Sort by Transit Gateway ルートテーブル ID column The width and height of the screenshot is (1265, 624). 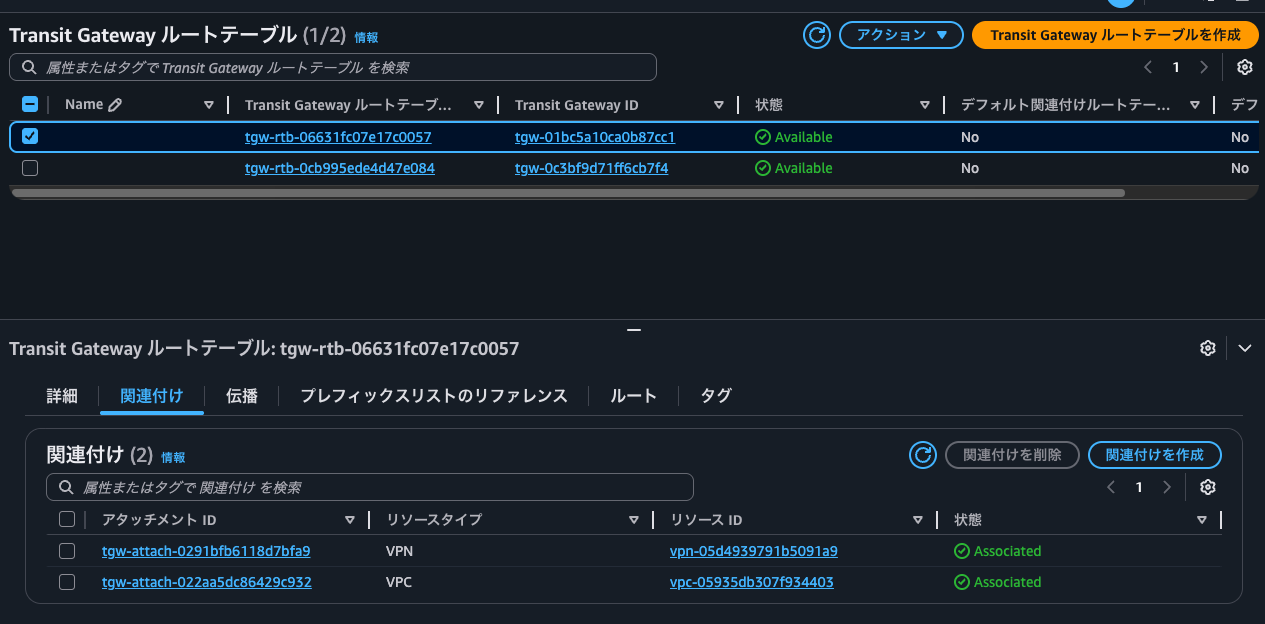pos(479,105)
